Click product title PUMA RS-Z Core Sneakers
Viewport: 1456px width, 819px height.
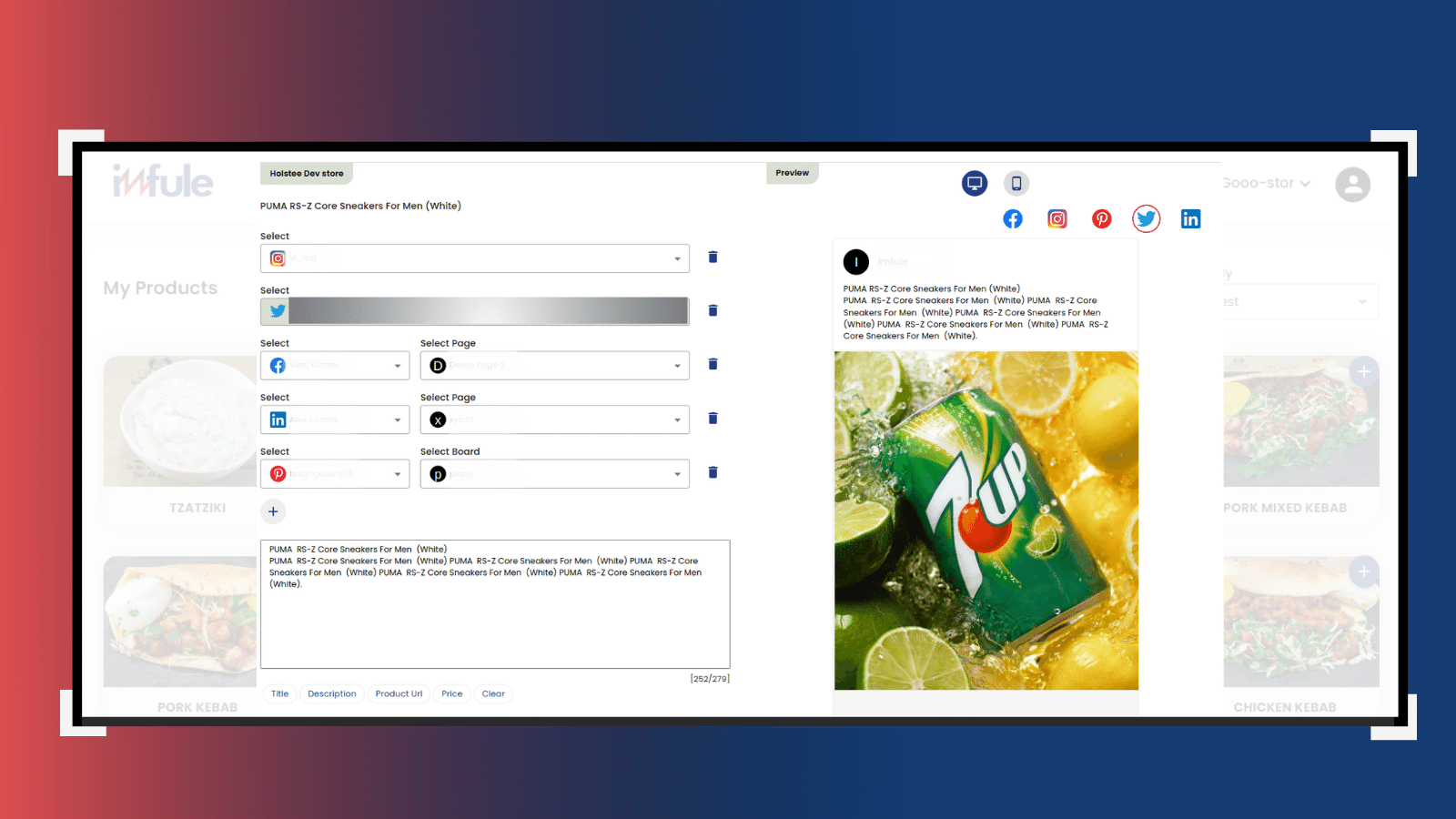[360, 207]
